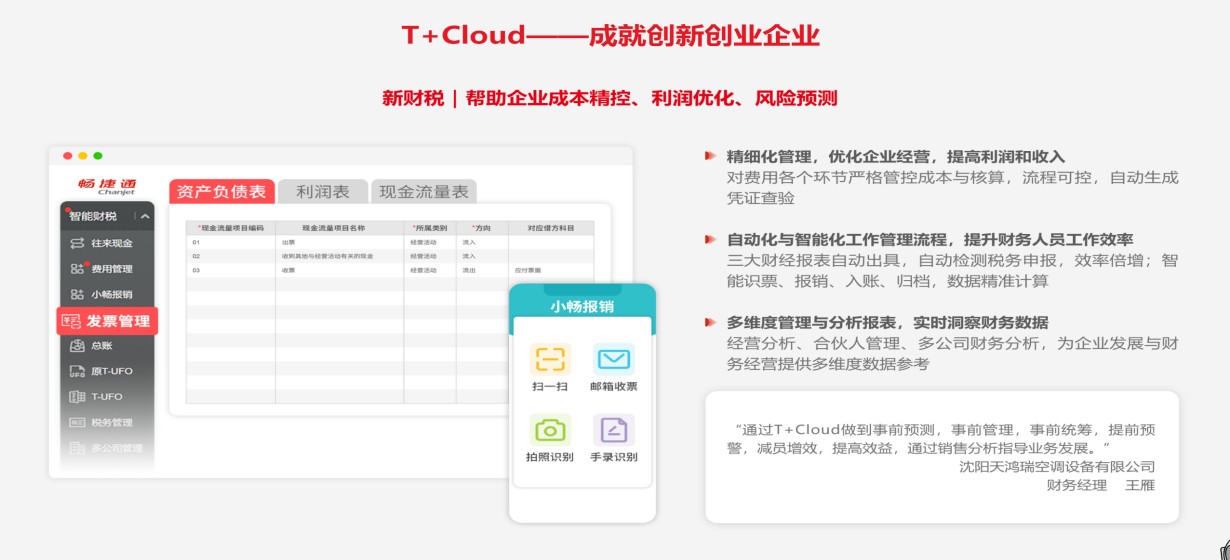Click the 对应借方科目 column header
The image size is (1230, 560).
click(551, 228)
